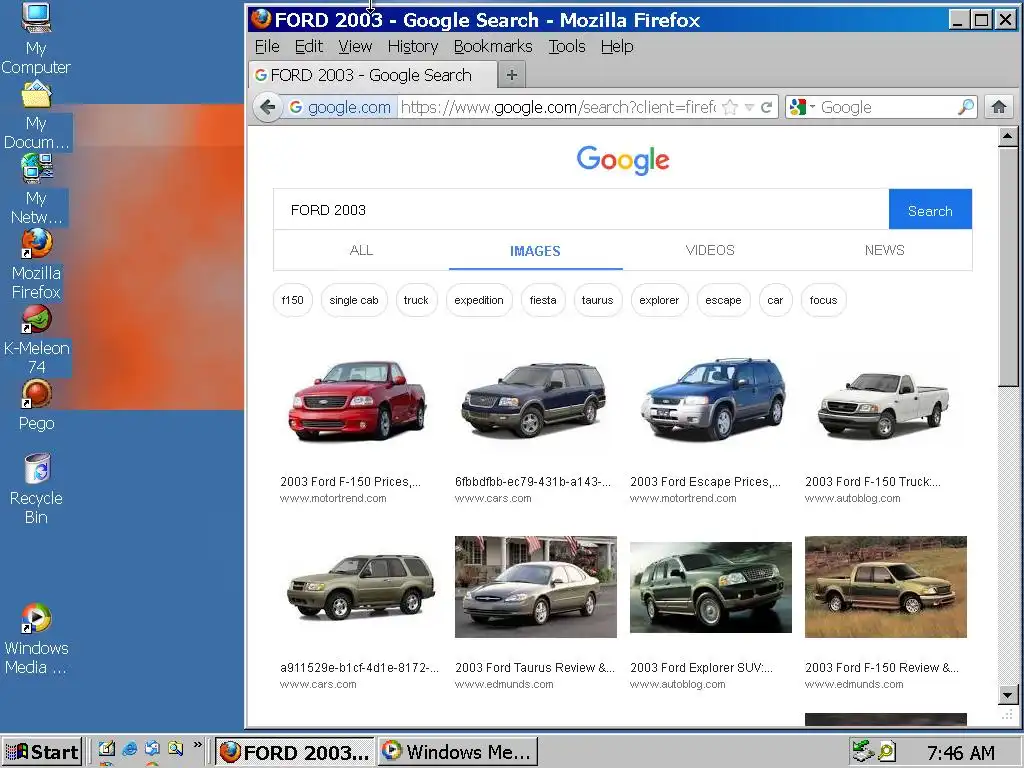This screenshot has height=768, width=1024.
Task: Open the Tools menu
Action: (x=566, y=46)
